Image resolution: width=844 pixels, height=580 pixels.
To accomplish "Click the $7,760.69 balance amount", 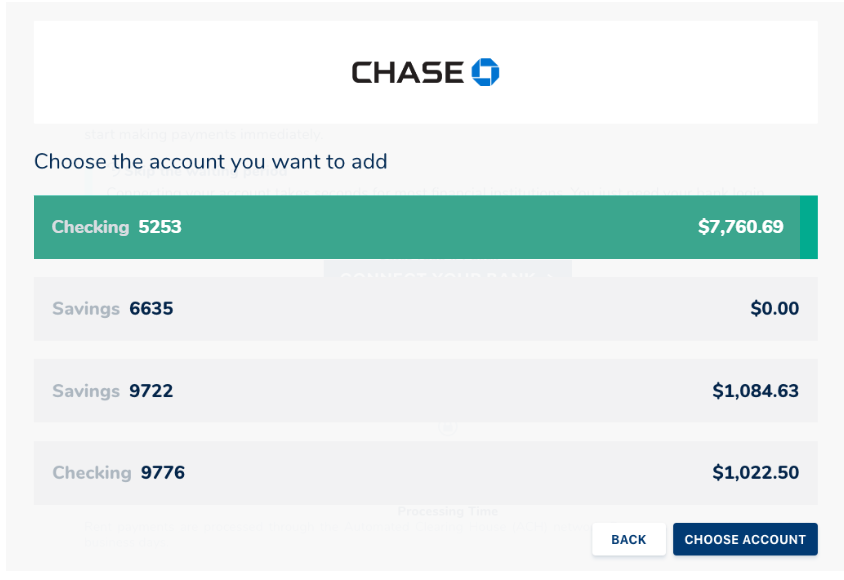I will [x=741, y=227].
